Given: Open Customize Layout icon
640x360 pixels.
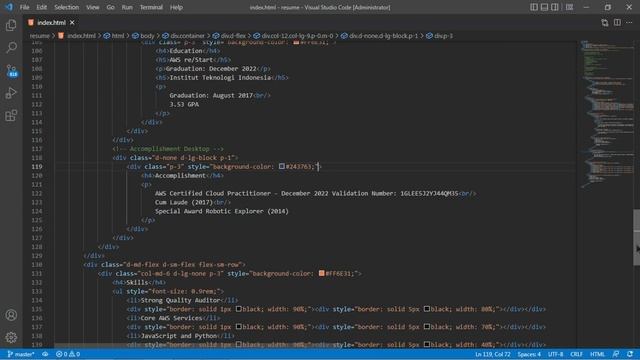Looking at the screenshot, I should [569, 7].
